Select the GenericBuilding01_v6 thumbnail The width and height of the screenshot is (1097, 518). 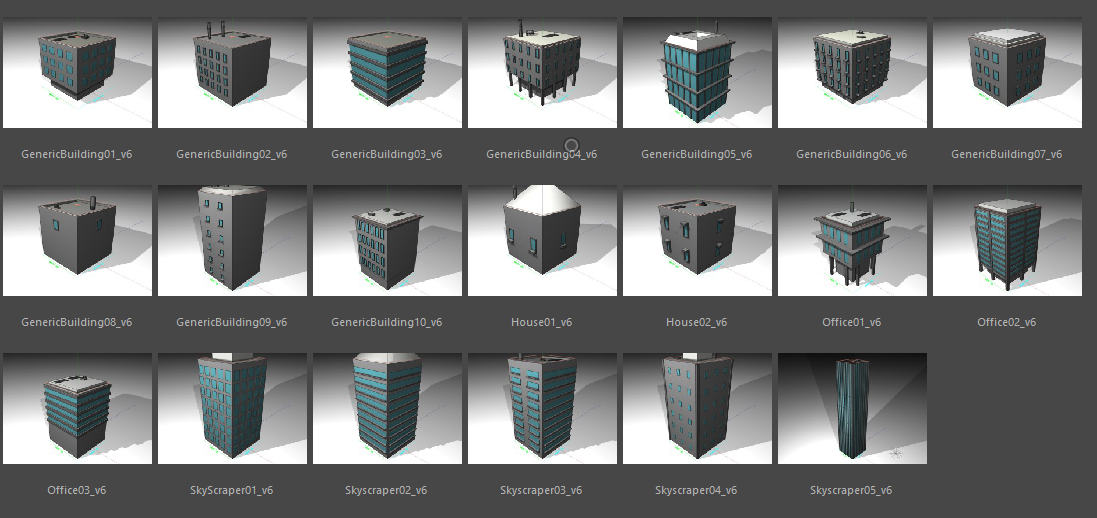pyautogui.click(x=77, y=72)
